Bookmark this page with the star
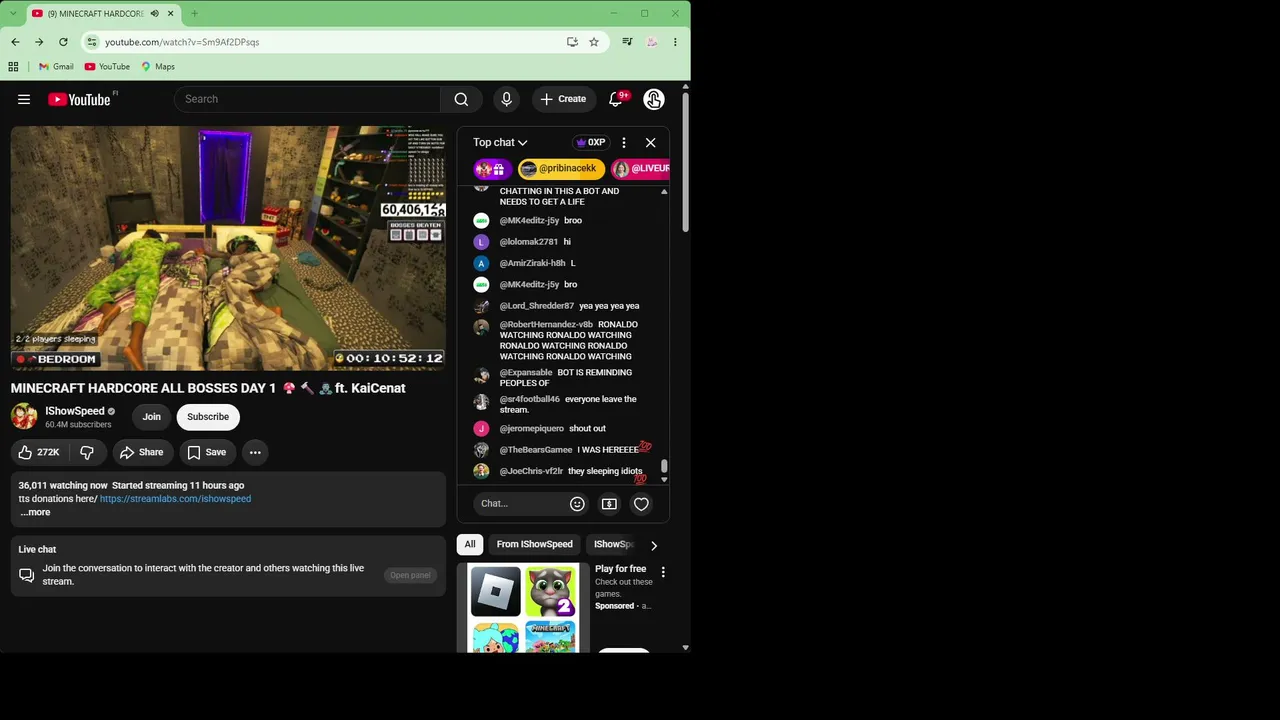 pos(594,42)
